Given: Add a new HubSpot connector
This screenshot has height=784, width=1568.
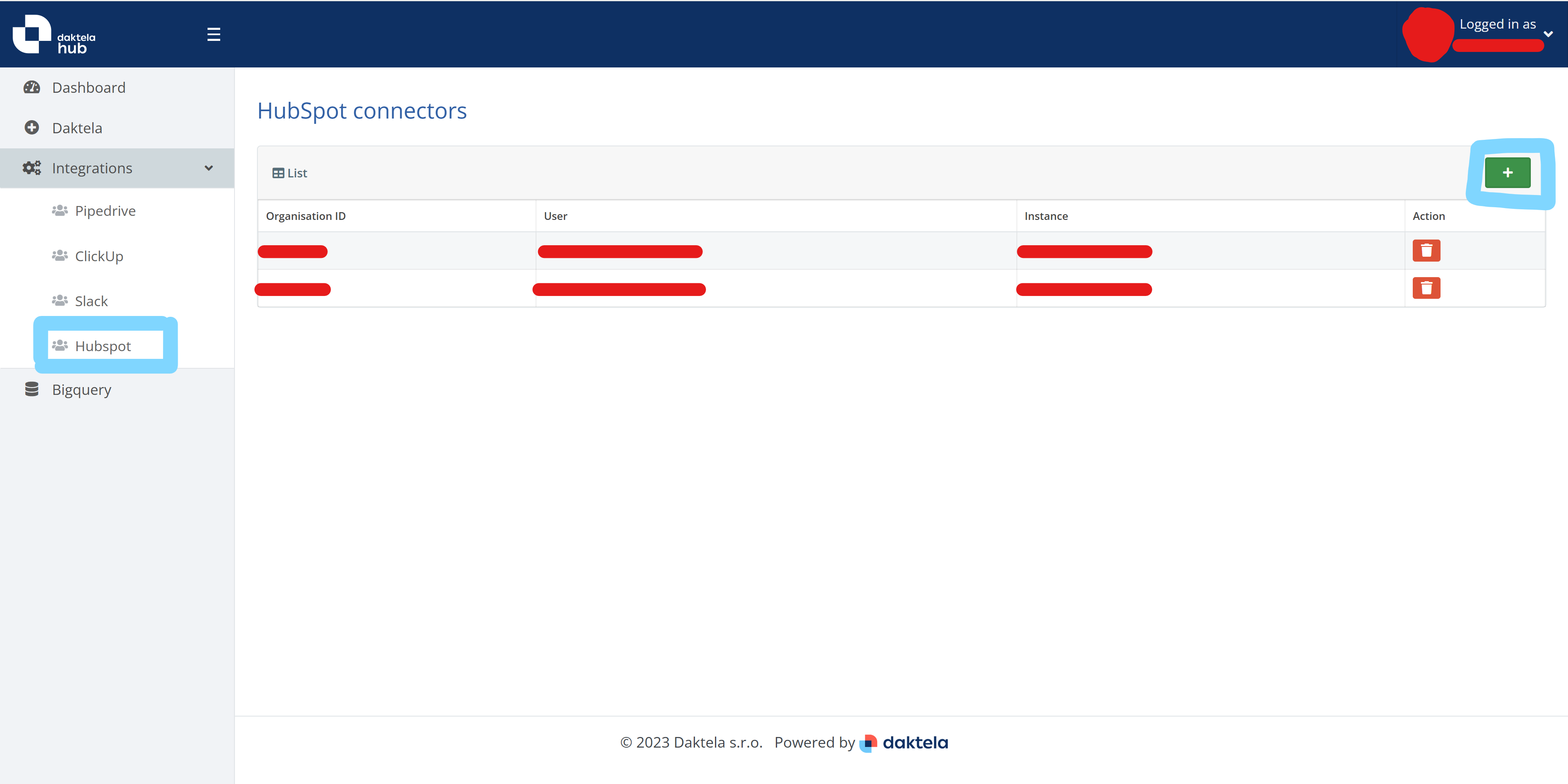Looking at the screenshot, I should tap(1507, 173).
